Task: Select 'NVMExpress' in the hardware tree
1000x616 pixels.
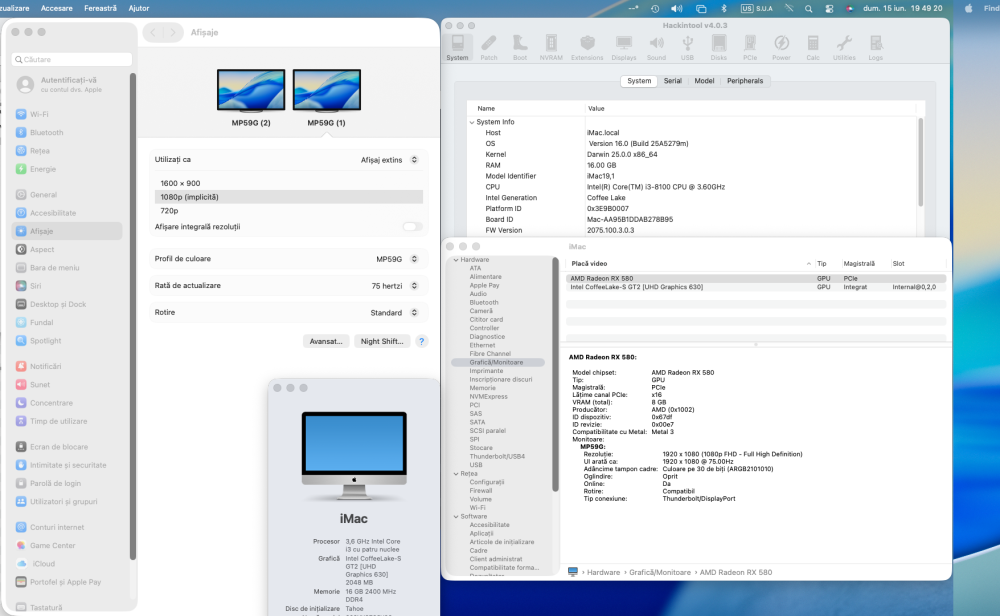Action: coord(489,397)
